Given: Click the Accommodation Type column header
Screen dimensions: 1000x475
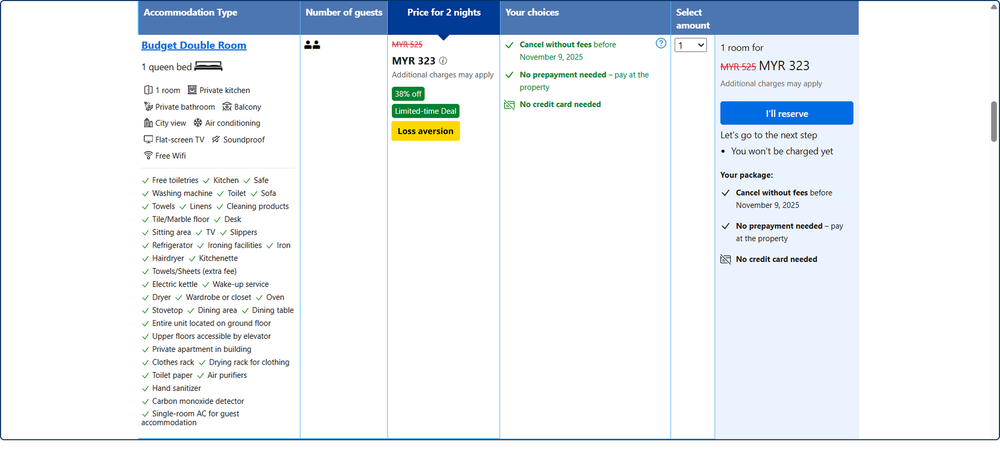Looking at the screenshot, I should click(x=219, y=18).
